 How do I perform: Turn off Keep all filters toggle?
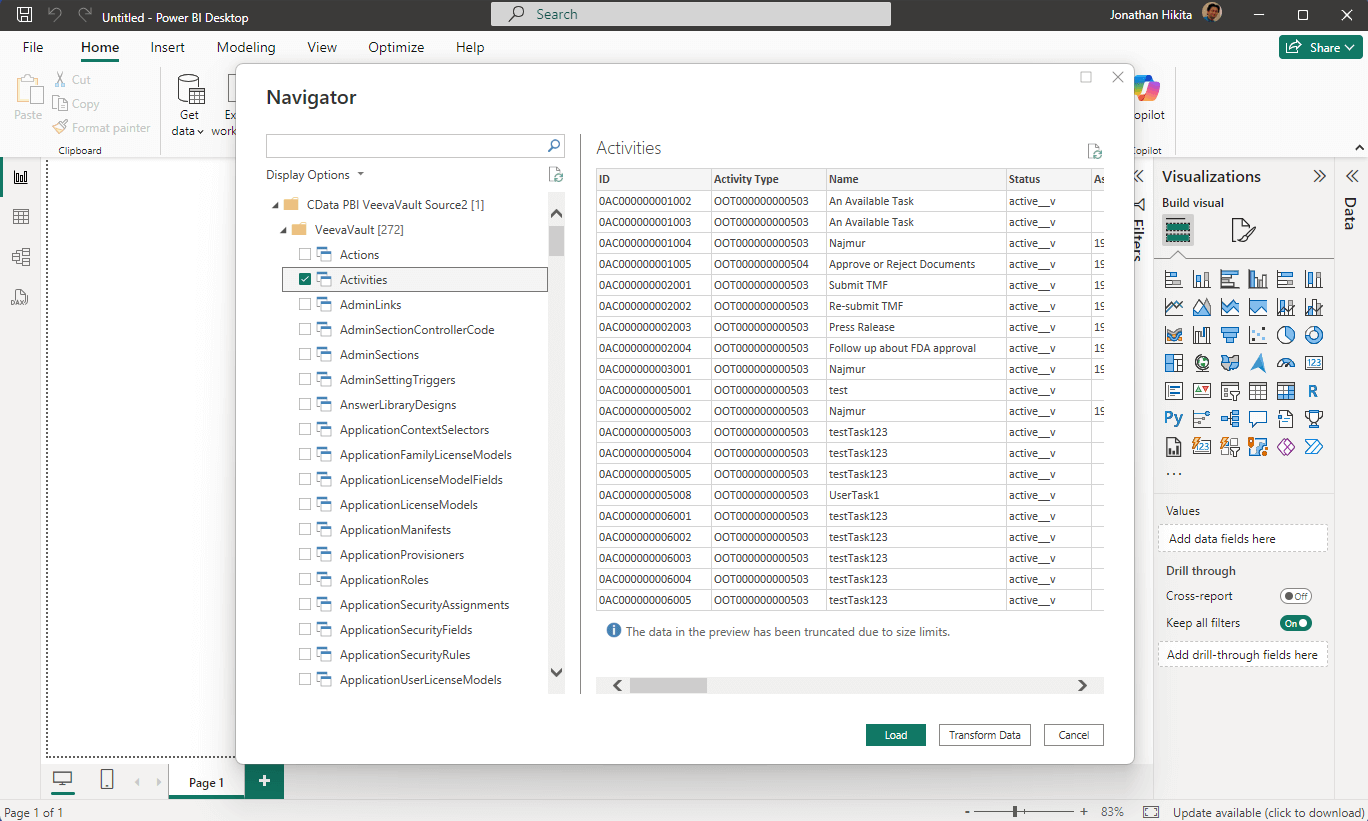[x=1295, y=623]
